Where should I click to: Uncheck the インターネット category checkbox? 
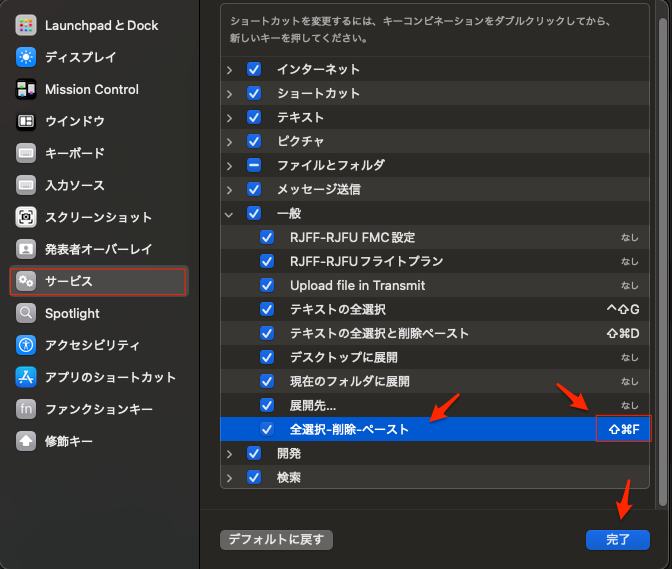[254, 69]
